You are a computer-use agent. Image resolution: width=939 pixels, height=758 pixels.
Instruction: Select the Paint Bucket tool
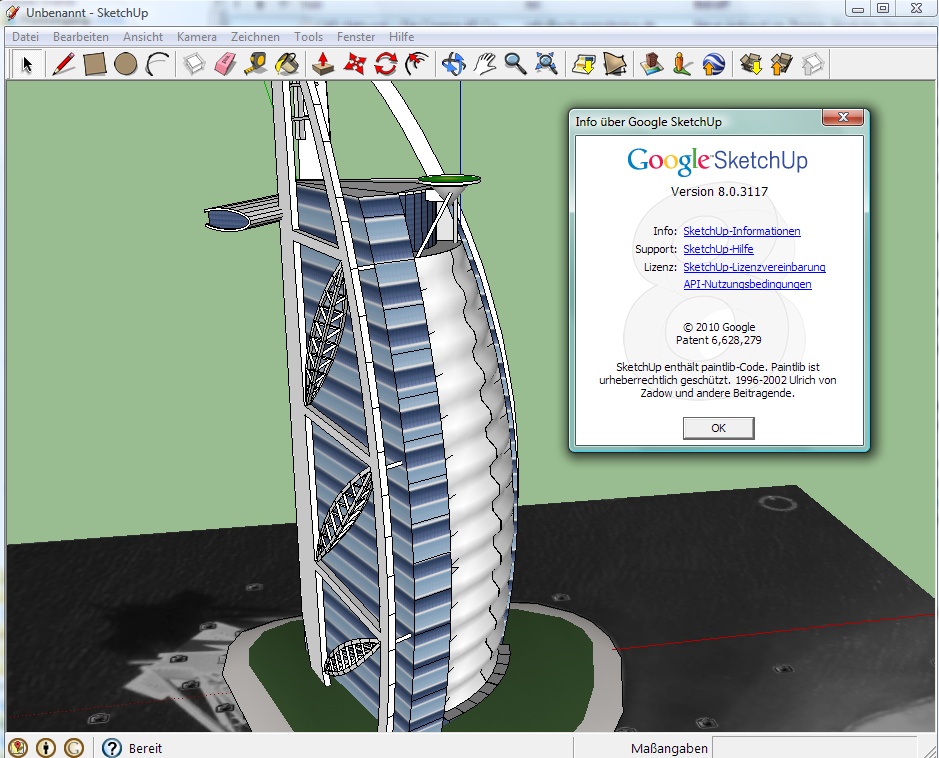coord(287,64)
